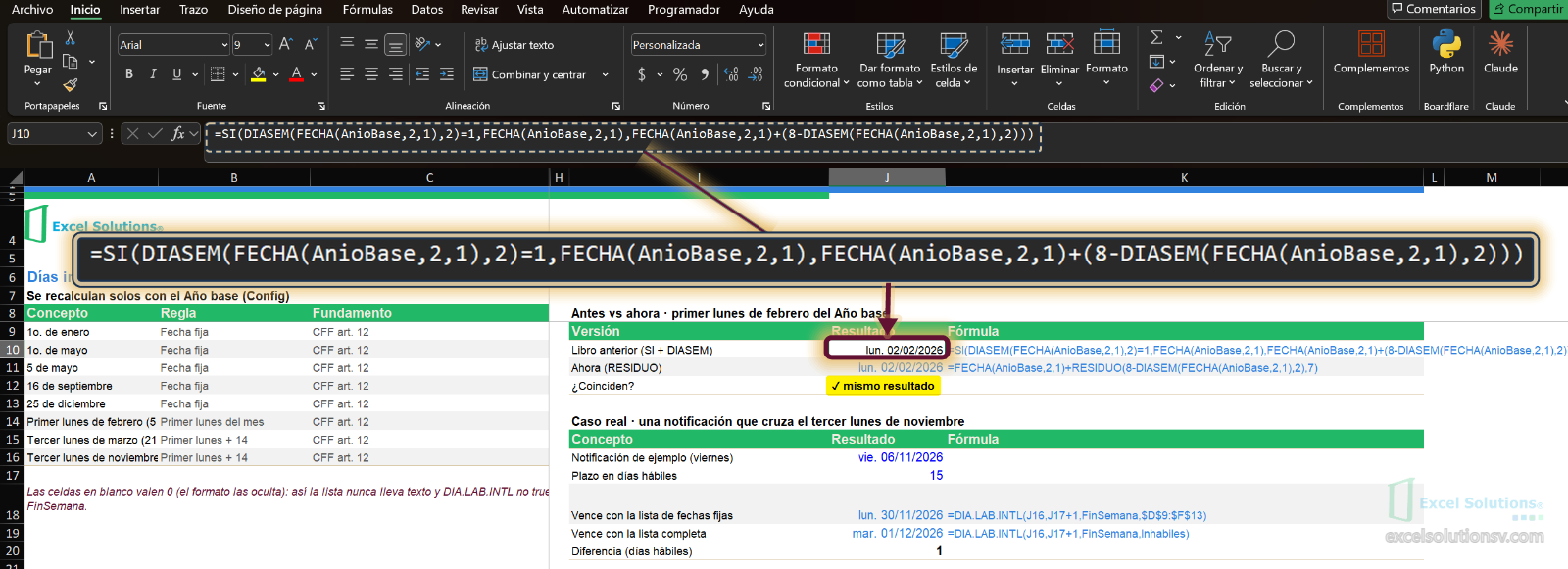Viewport: 1568px width, 569px height.
Task: Open the Comentarios pane button
Action: click(x=1434, y=9)
